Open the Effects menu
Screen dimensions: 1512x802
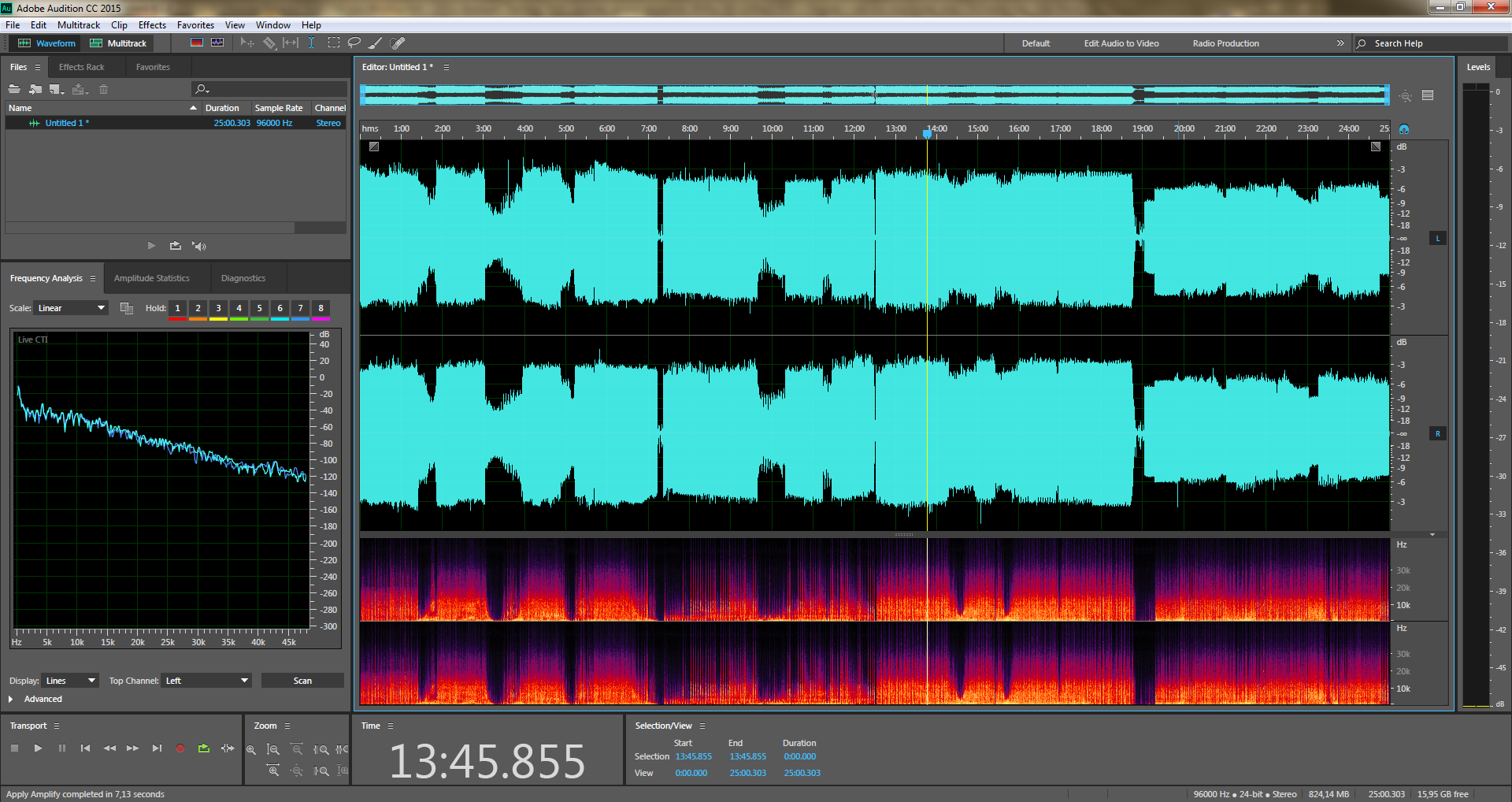(x=152, y=25)
